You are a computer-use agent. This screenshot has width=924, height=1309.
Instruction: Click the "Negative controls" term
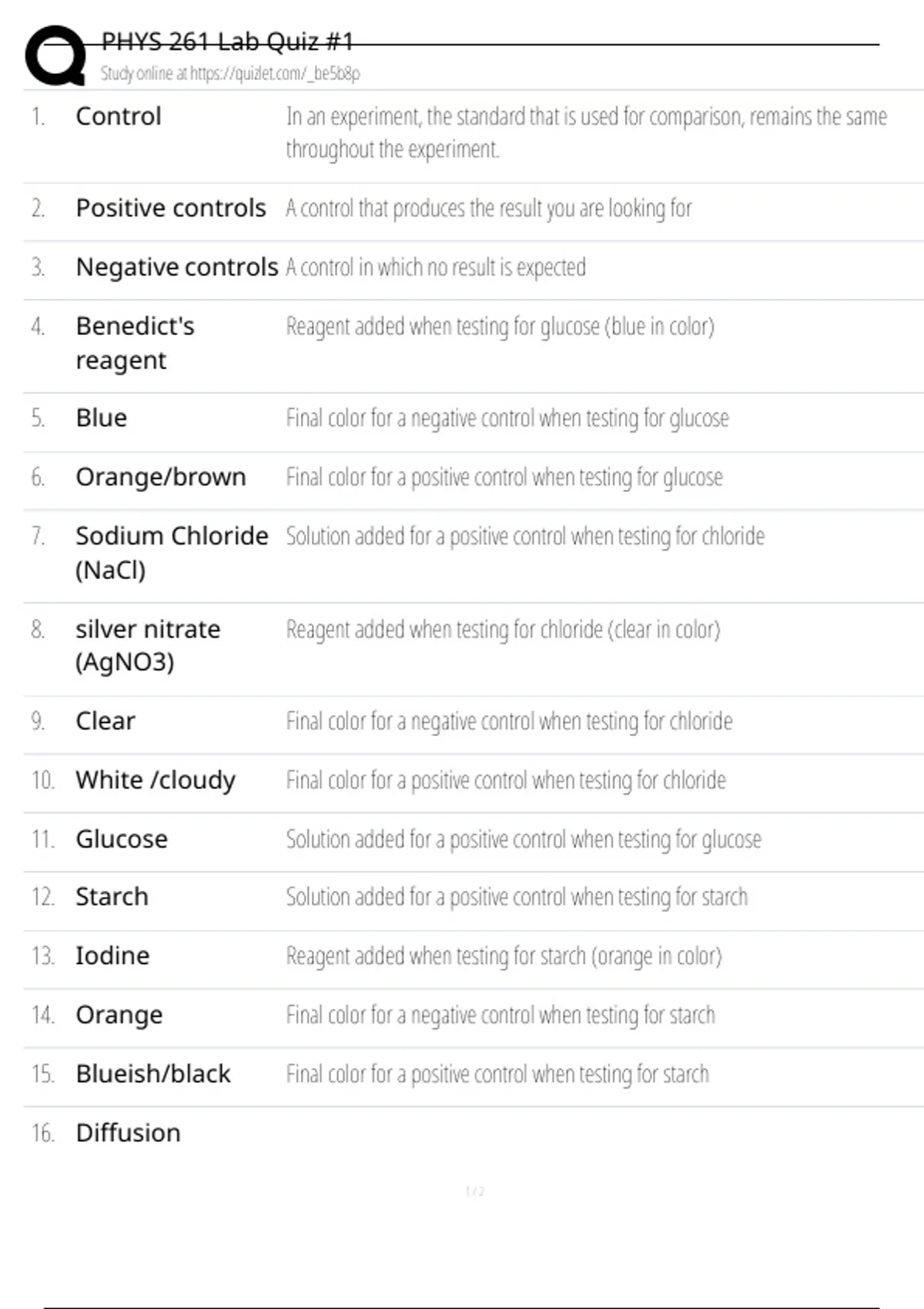pyautogui.click(x=176, y=267)
